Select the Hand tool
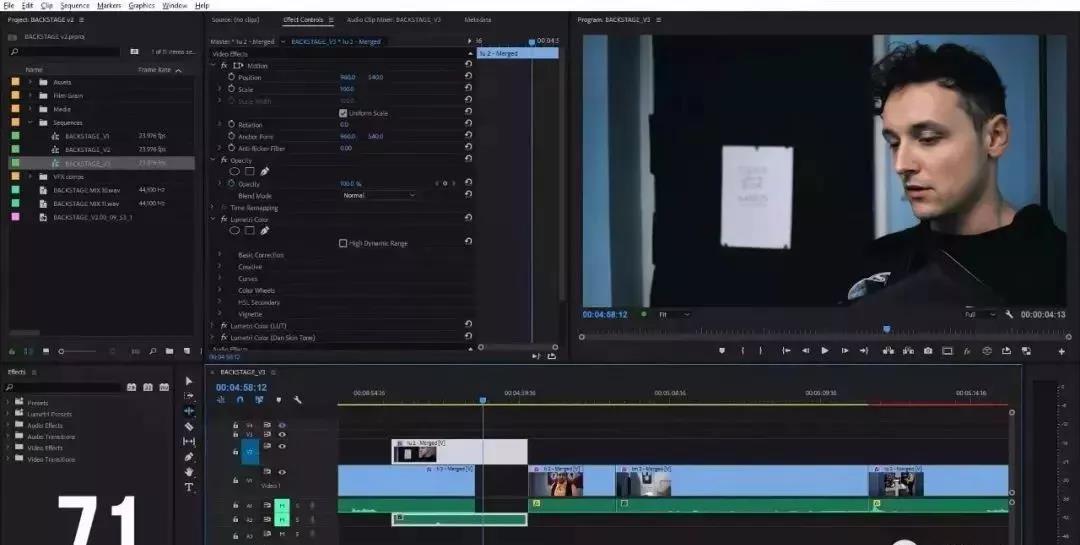Screen dimensions: 1080x545 [189, 472]
